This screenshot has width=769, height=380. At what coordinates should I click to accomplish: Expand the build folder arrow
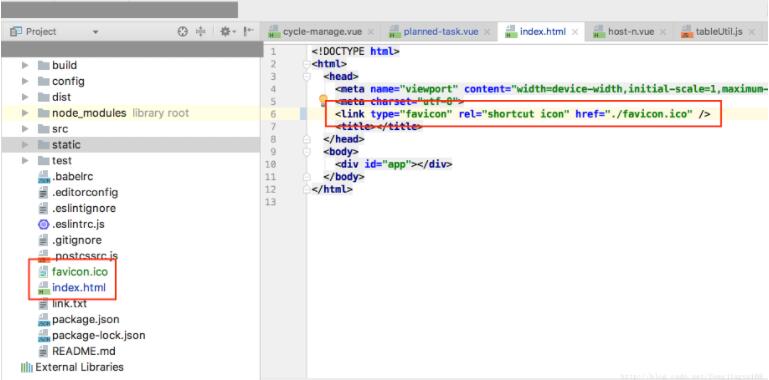pyautogui.click(x=25, y=65)
